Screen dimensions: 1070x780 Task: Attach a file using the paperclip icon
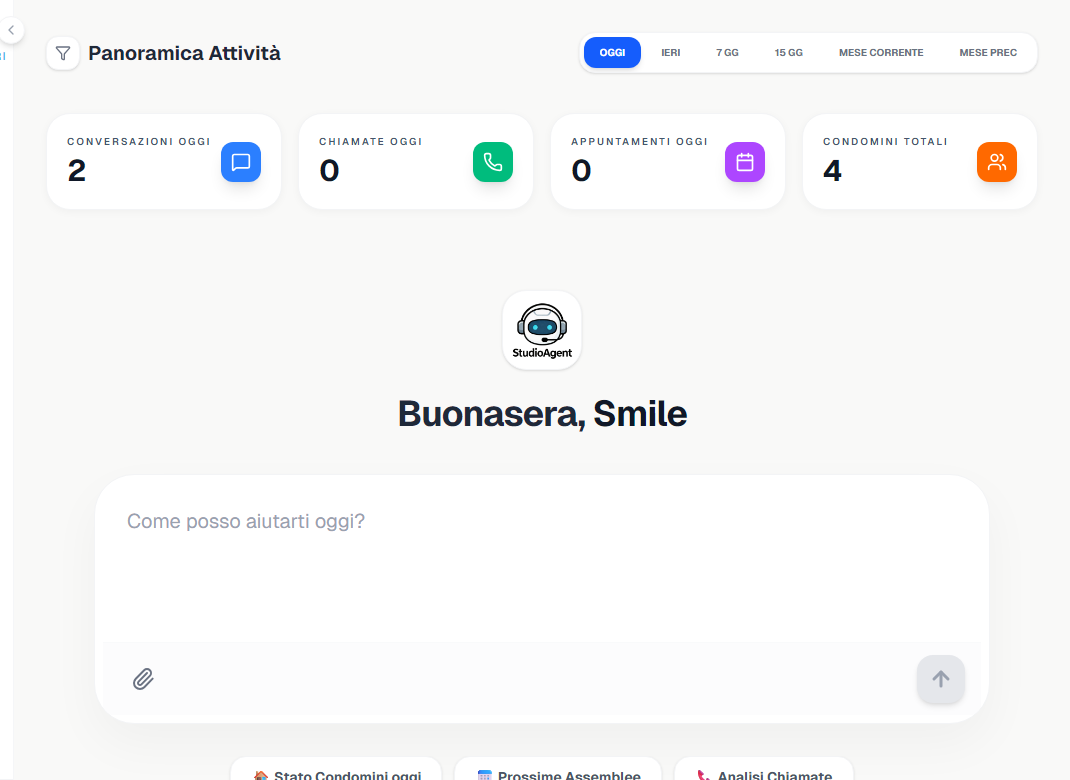pos(142,679)
